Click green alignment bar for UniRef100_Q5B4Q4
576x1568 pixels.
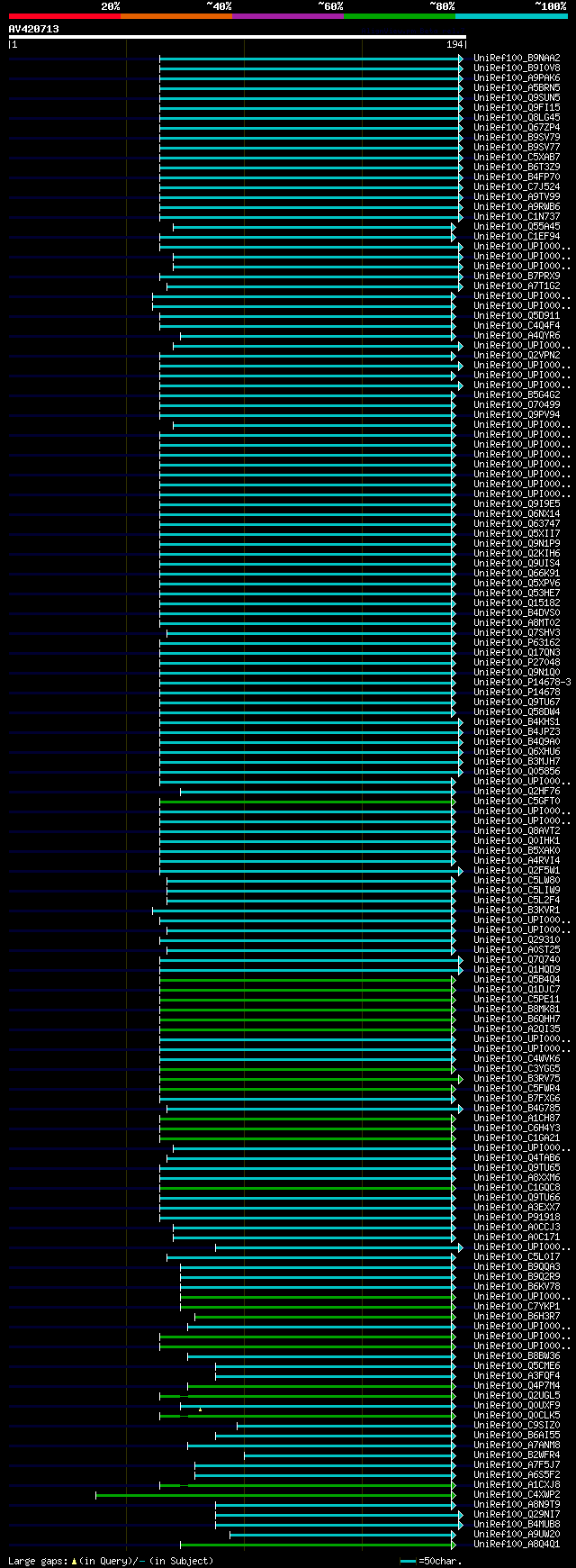point(308,979)
